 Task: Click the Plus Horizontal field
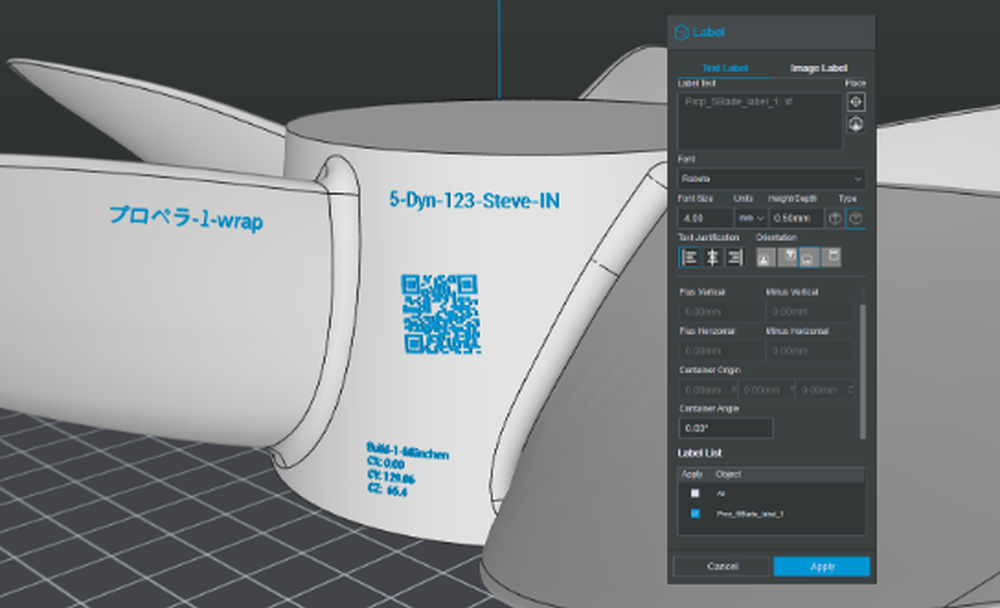721,351
